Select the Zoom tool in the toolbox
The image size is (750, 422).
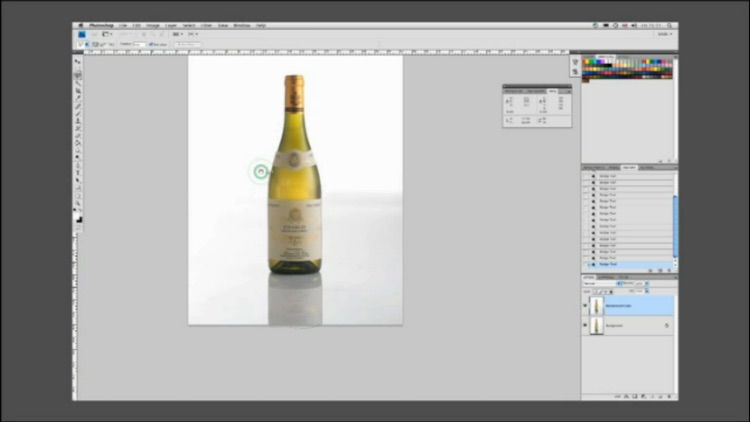click(x=78, y=203)
